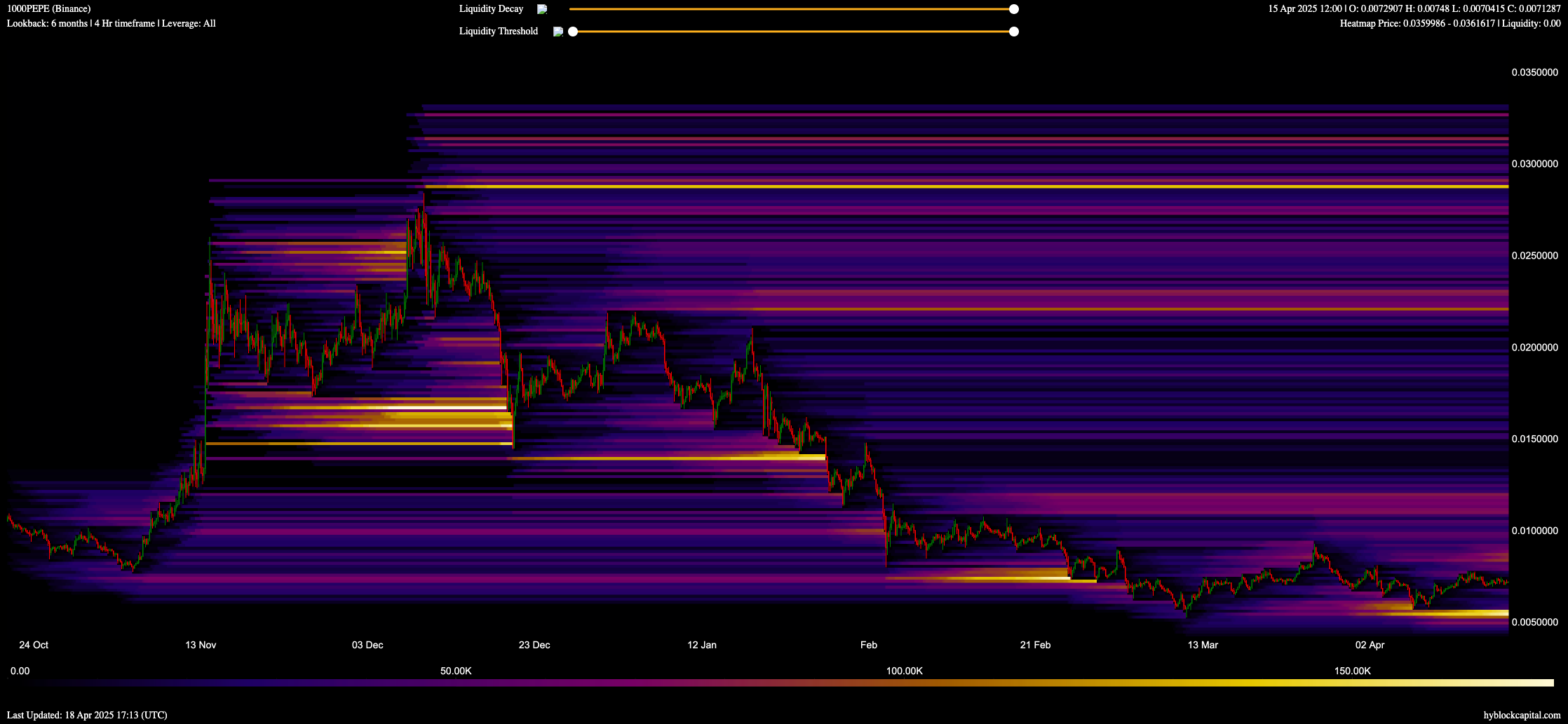Image resolution: width=1568 pixels, height=724 pixels.
Task: Select the Liquidity Threshold label
Action: 498,32
